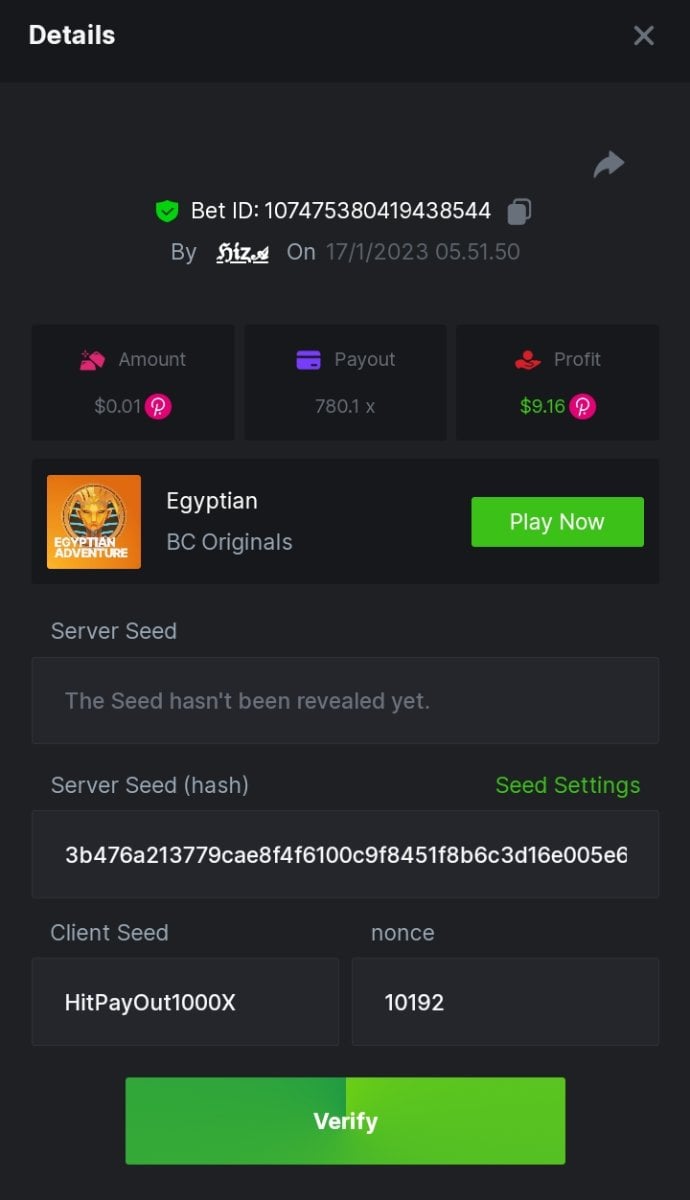This screenshot has height=1200, width=690.
Task: Open the Egyptian Adventure game thumbnail
Action: tap(94, 522)
